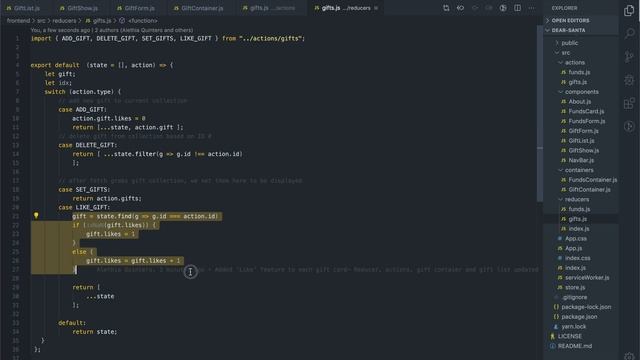Switch to the GiftShow.js tab
This screenshot has height=360, width=640.
pos(79,8)
